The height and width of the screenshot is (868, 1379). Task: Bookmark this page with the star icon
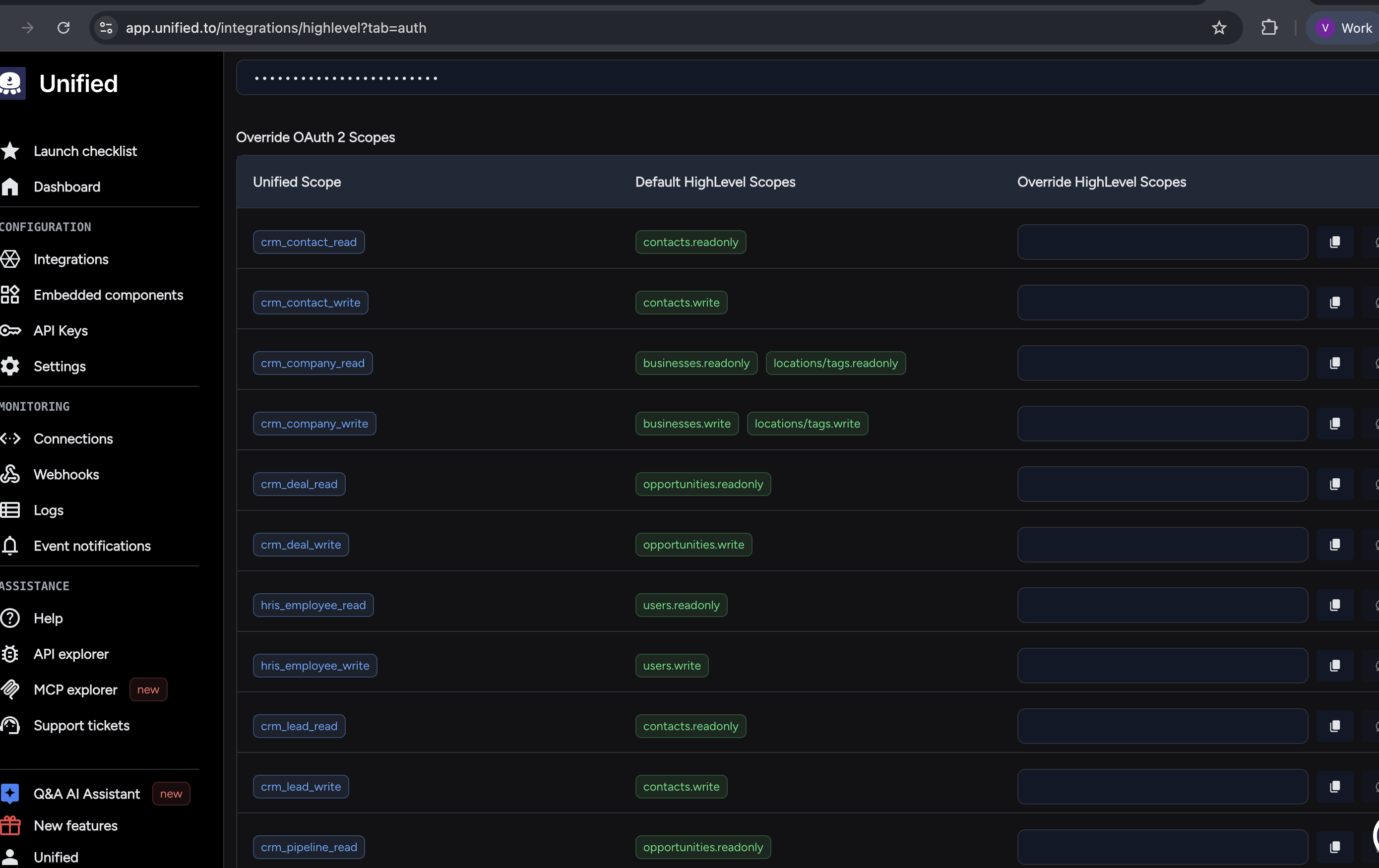pyautogui.click(x=1219, y=28)
